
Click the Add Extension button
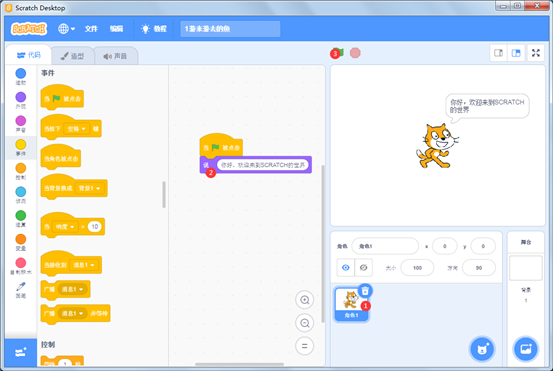click(x=21, y=352)
